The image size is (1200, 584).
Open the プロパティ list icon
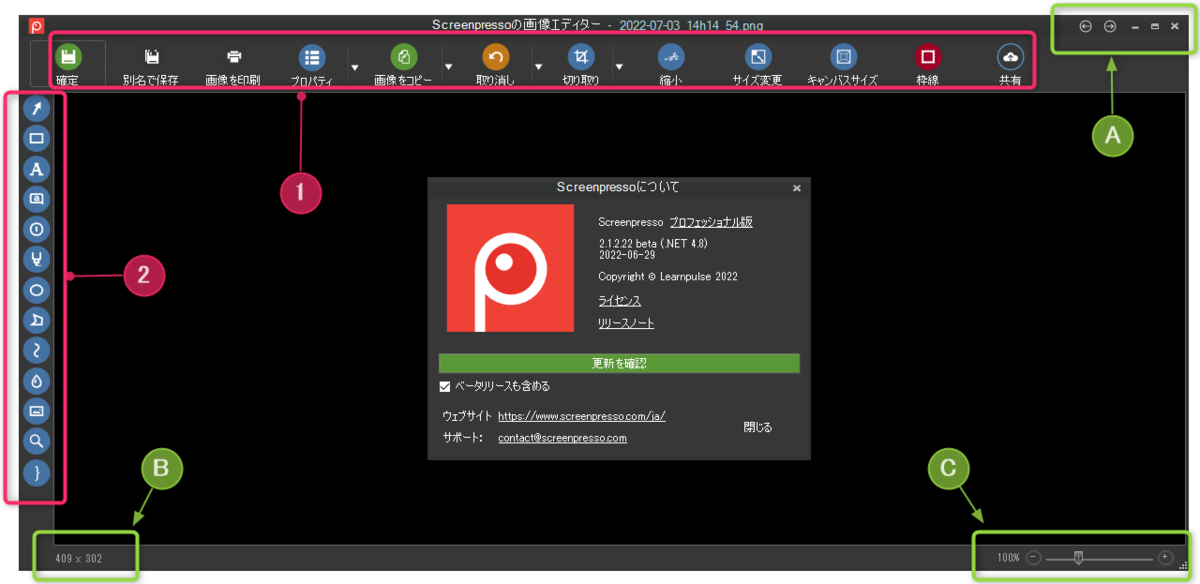[312, 57]
